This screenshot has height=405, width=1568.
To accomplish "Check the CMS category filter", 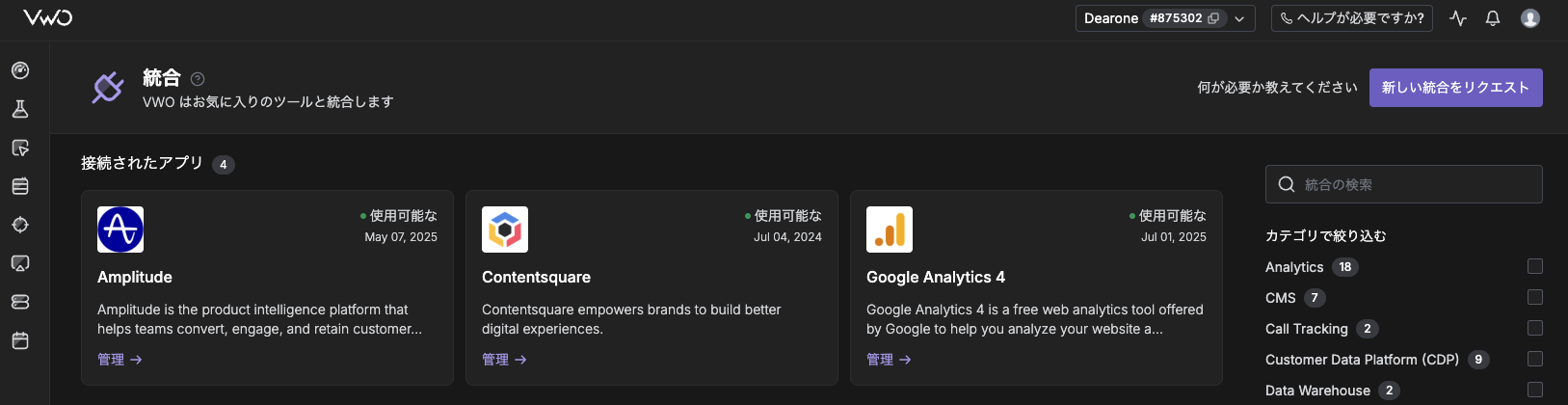I will 1535,297.
